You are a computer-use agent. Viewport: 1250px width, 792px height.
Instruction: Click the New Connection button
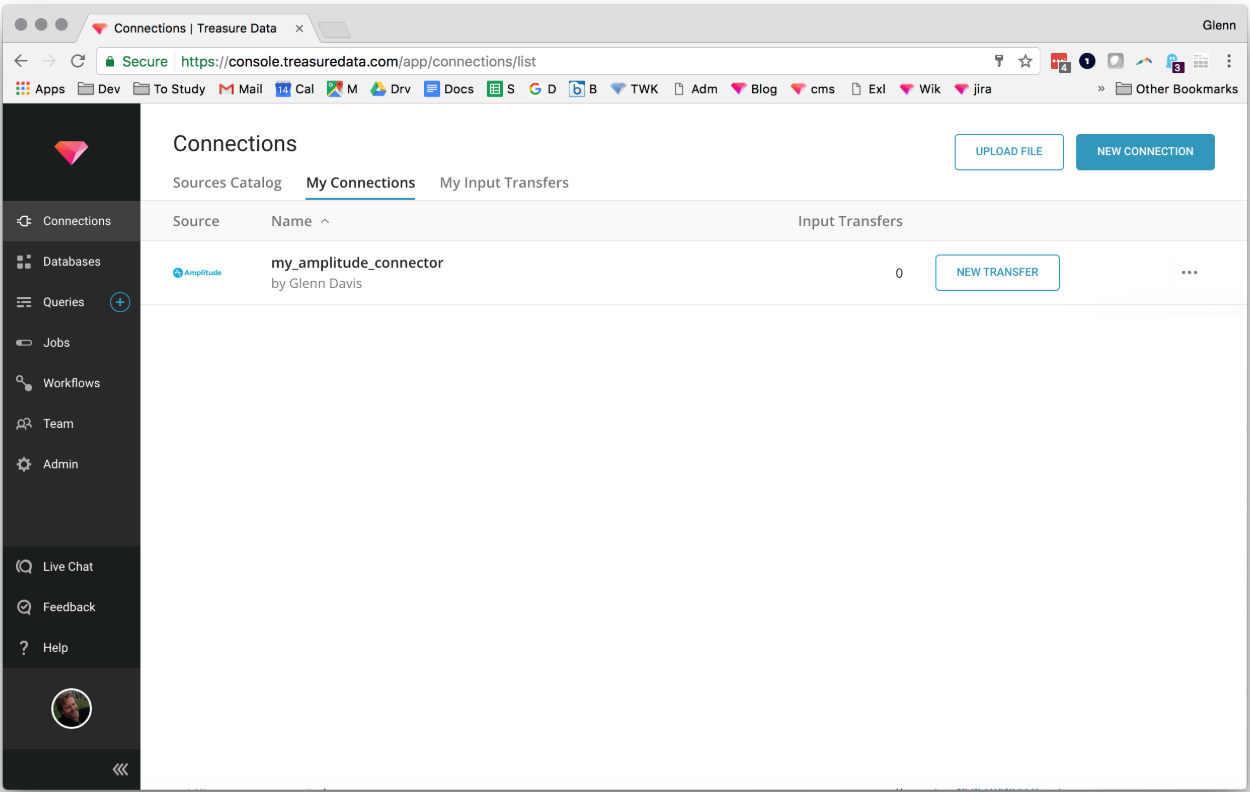1145,152
